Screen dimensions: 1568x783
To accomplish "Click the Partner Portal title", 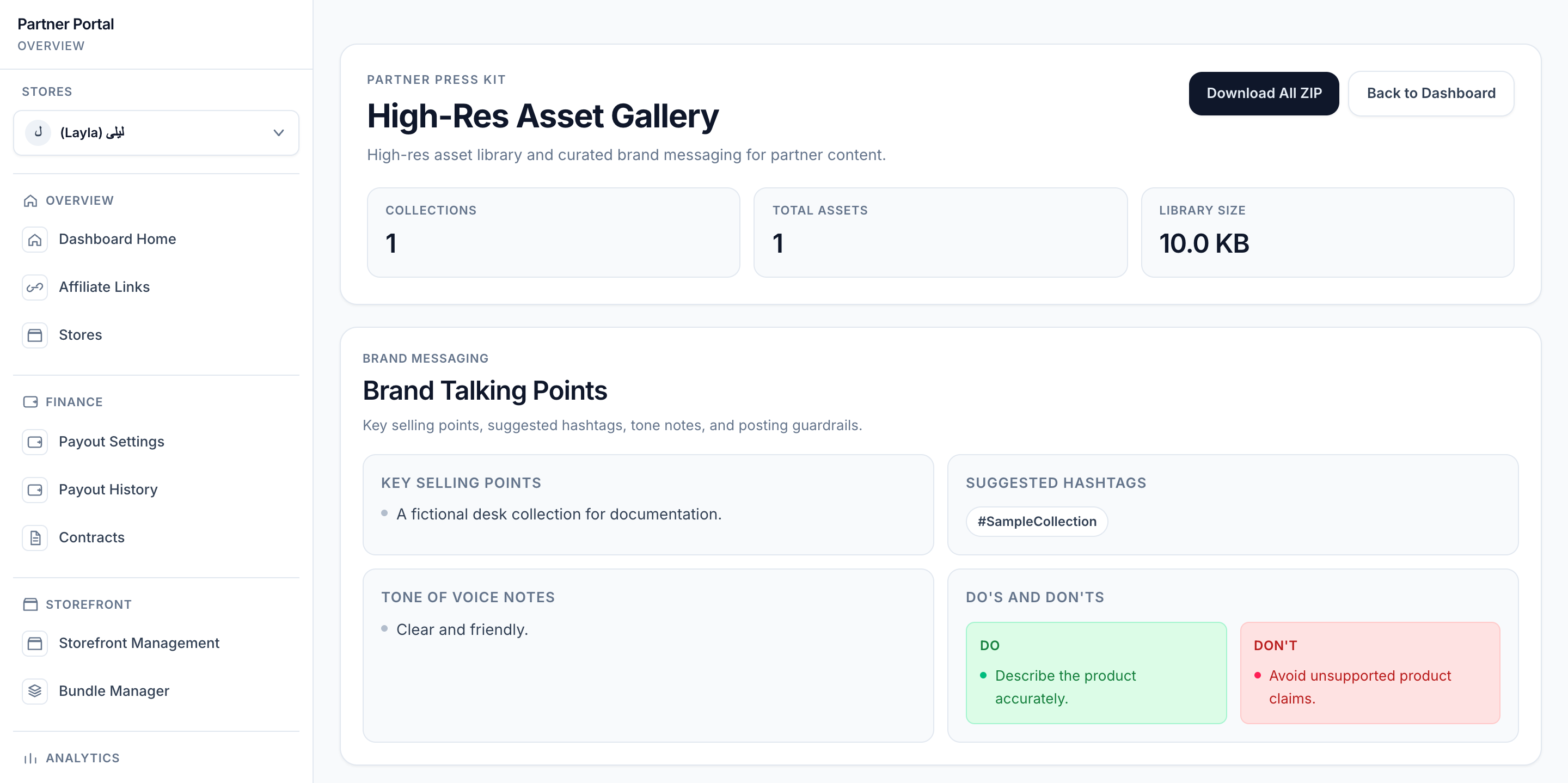I will tap(66, 25).
